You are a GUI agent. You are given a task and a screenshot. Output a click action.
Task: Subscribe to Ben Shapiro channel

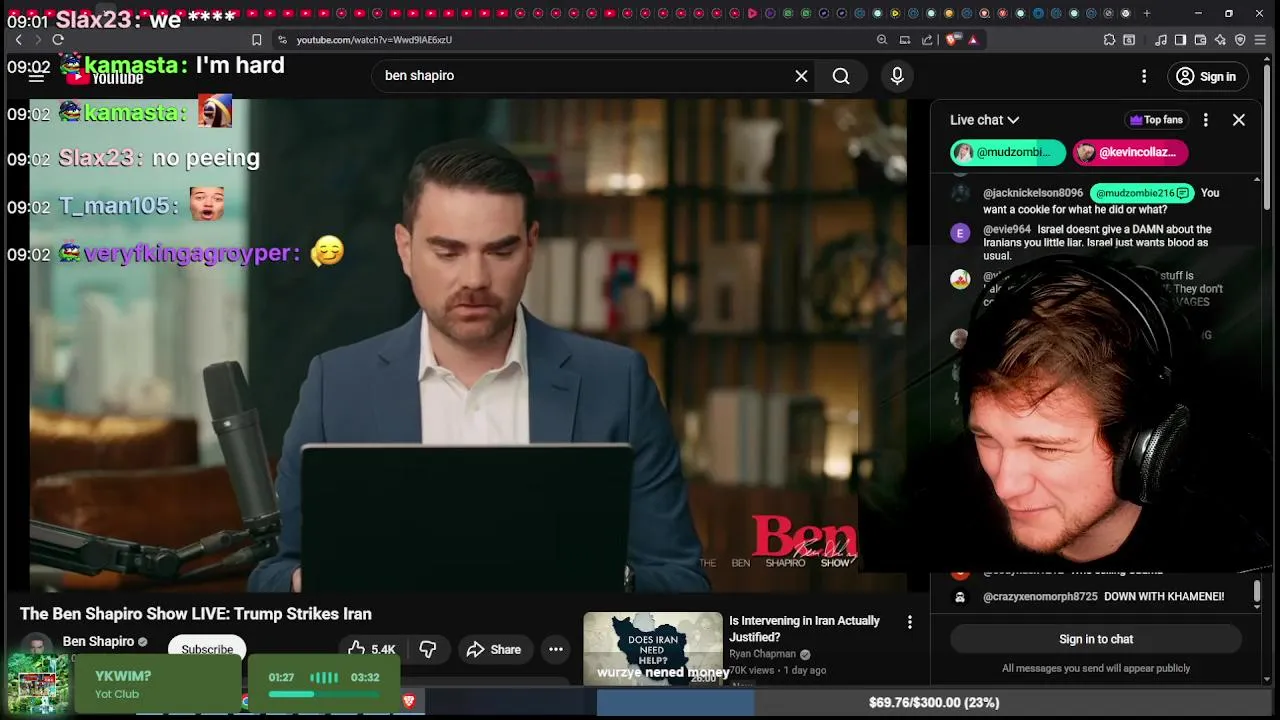(207, 649)
